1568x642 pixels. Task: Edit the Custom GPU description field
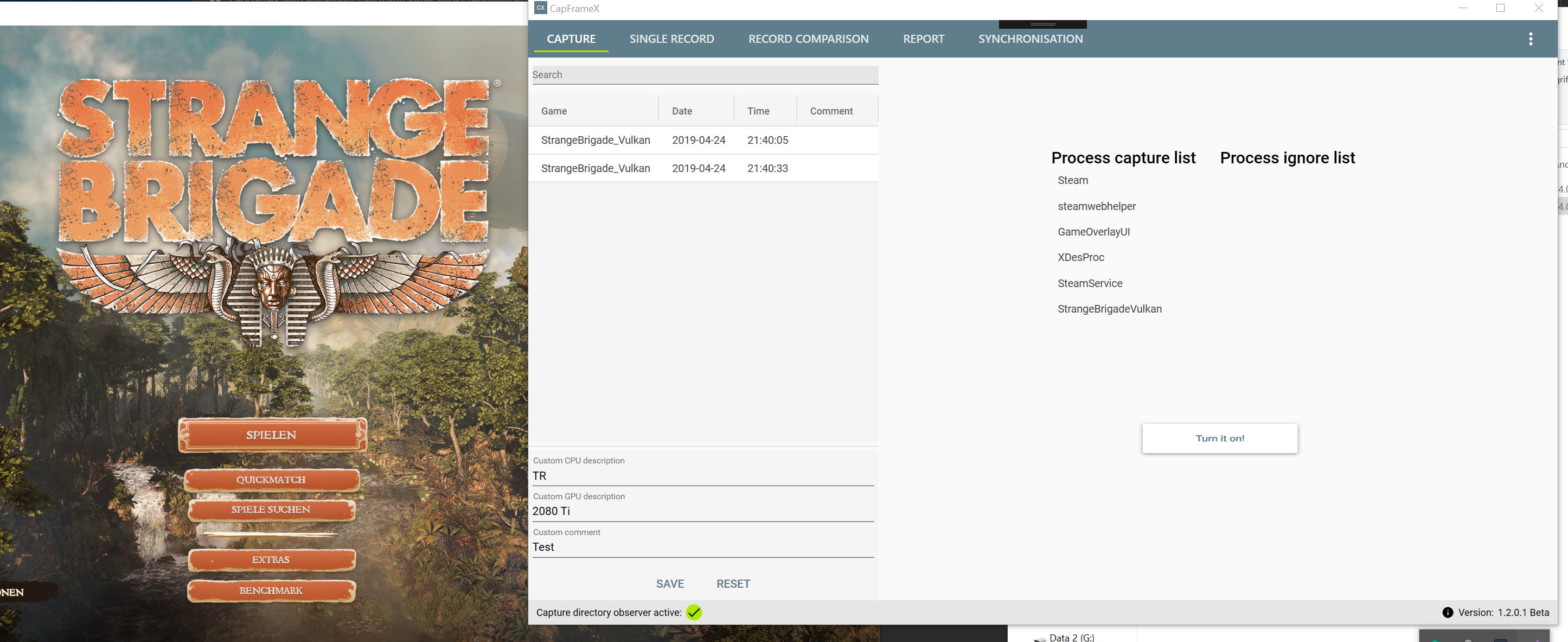coord(702,511)
